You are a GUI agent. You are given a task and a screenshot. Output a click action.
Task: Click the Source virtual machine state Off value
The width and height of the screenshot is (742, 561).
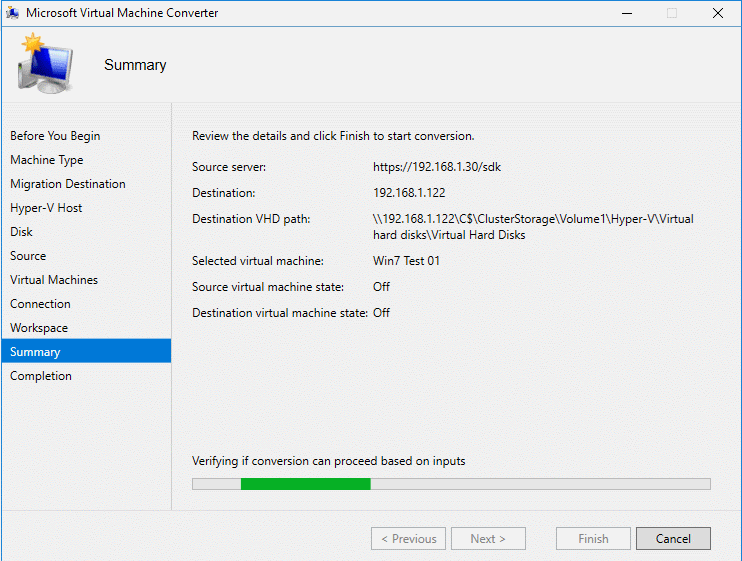381,287
